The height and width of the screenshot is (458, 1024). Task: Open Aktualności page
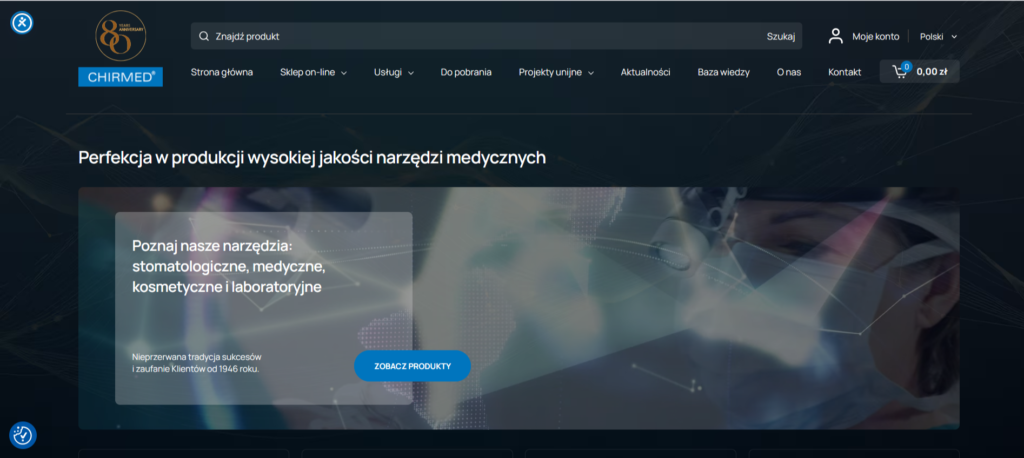(x=645, y=73)
